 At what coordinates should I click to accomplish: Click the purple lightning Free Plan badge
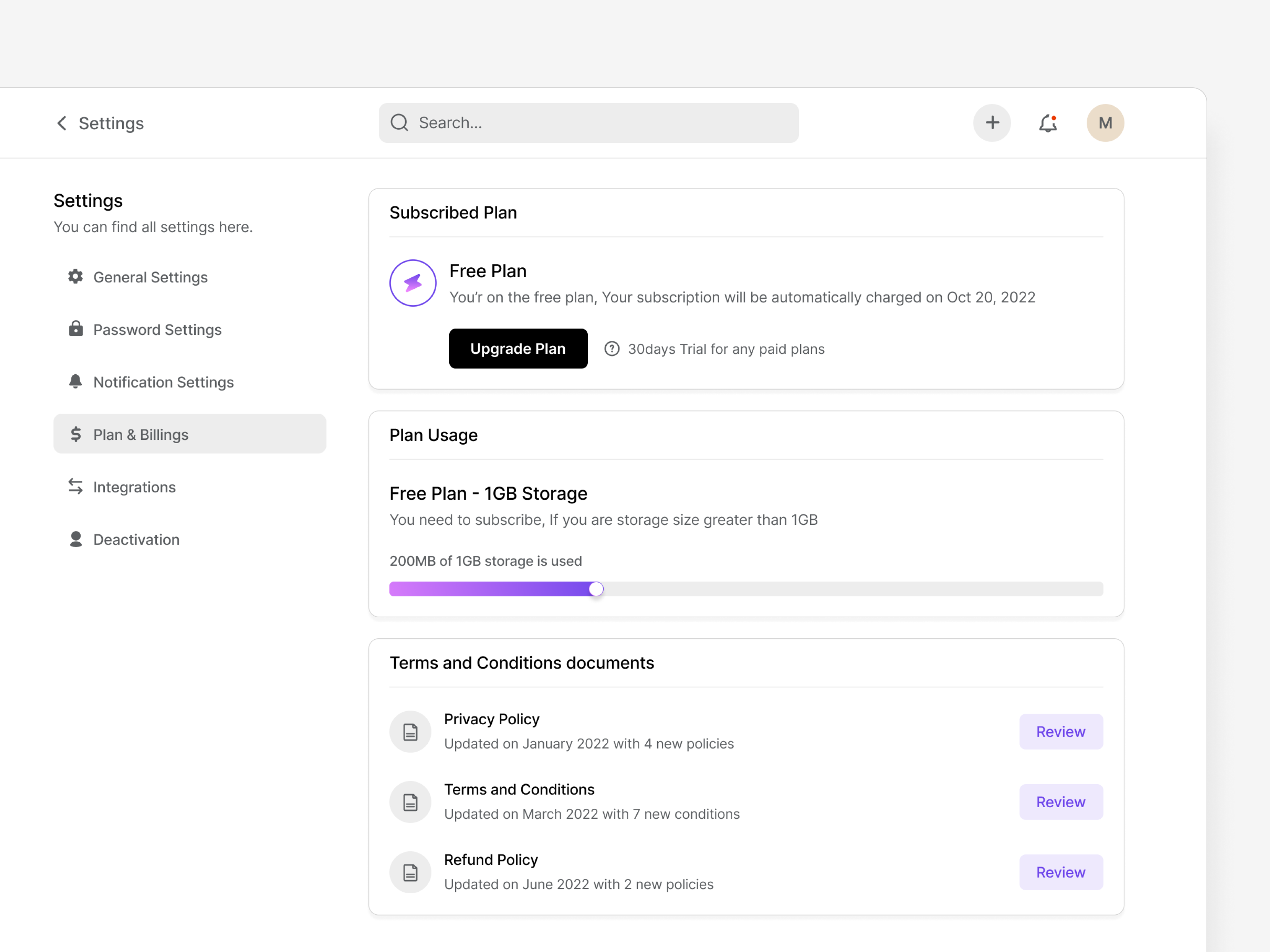(412, 283)
